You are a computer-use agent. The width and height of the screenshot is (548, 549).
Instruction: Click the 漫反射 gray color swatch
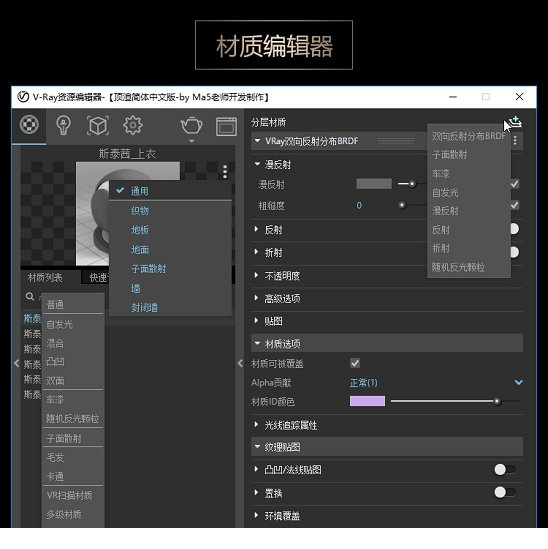(x=374, y=183)
